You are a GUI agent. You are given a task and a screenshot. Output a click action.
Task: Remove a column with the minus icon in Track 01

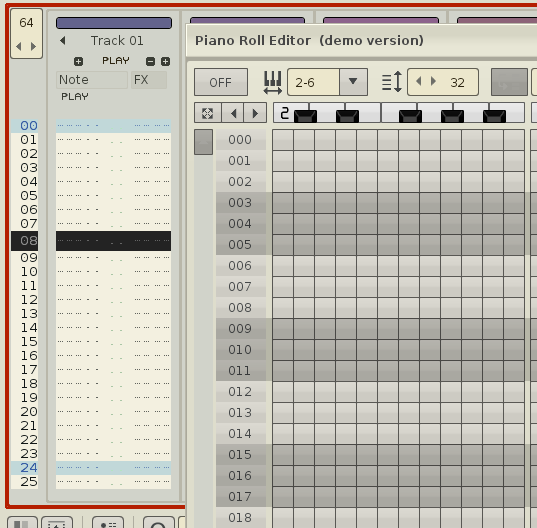tap(150, 61)
